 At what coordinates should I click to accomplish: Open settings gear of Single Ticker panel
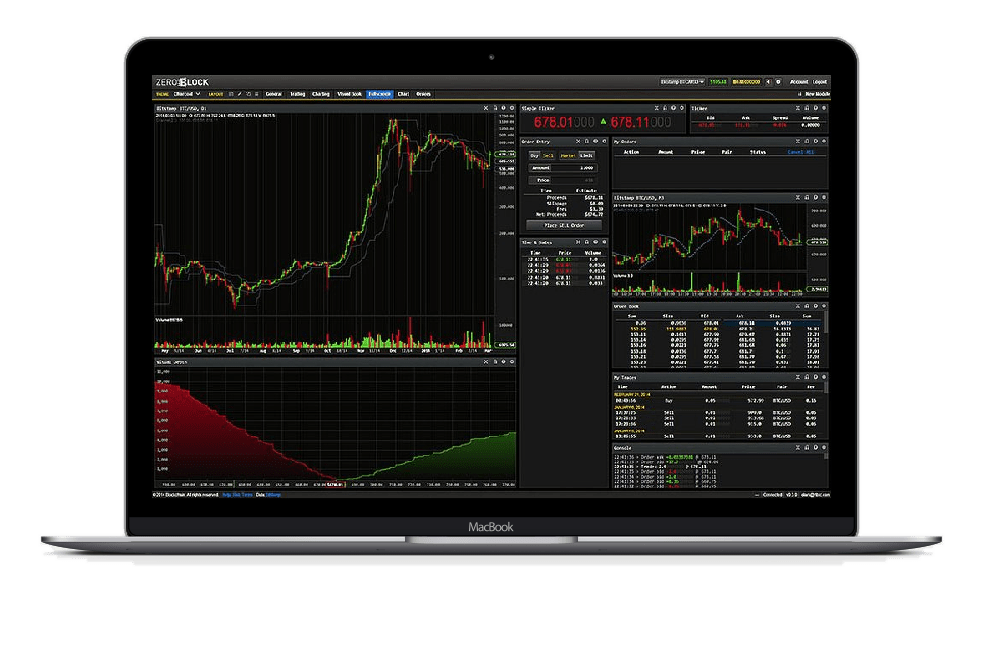pyautogui.click(x=682, y=108)
